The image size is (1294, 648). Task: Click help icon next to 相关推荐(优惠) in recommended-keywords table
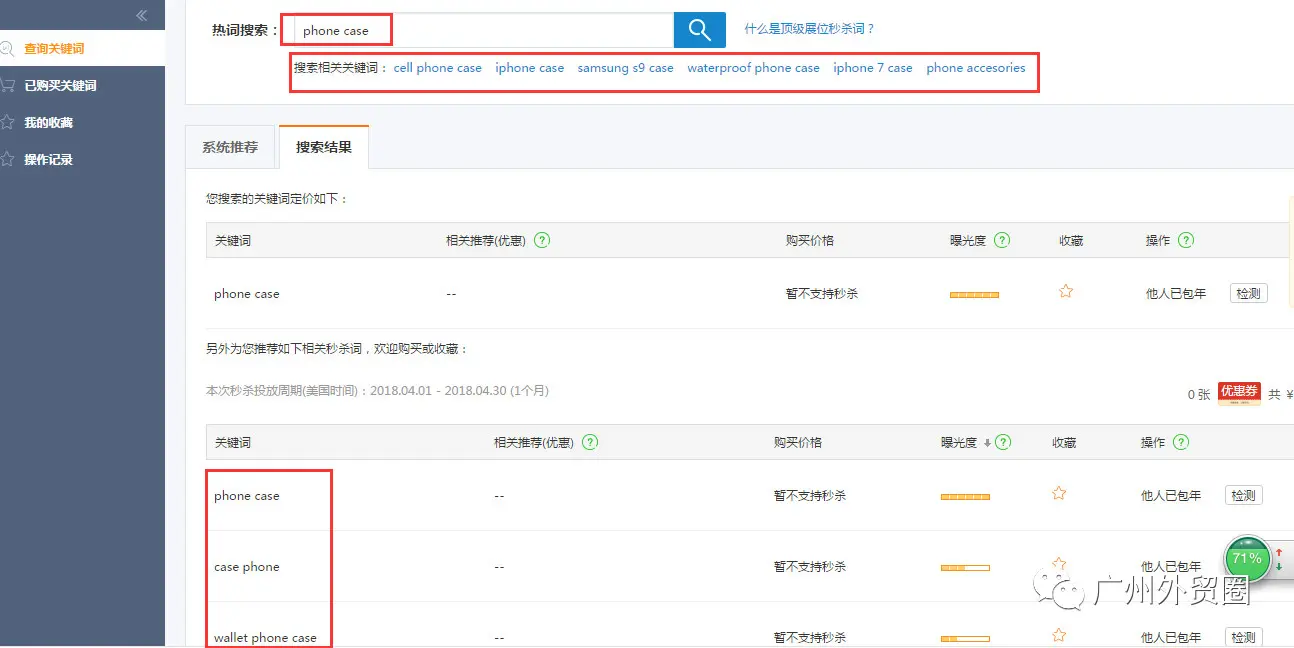point(590,442)
